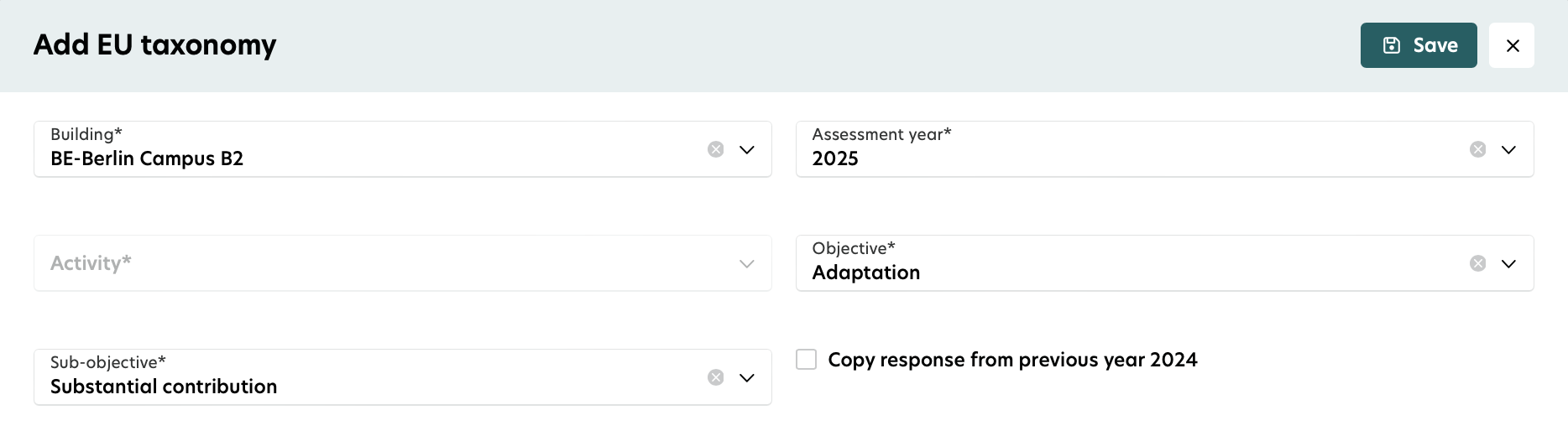The width and height of the screenshot is (1568, 436).
Task: Click the 'Adaptation' objective value
Action: [x=866, y=273]
